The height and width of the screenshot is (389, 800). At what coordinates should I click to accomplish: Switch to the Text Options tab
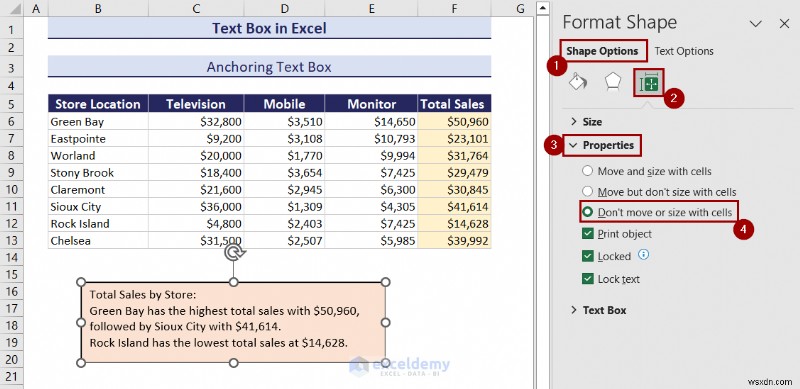tap(684, 51)
